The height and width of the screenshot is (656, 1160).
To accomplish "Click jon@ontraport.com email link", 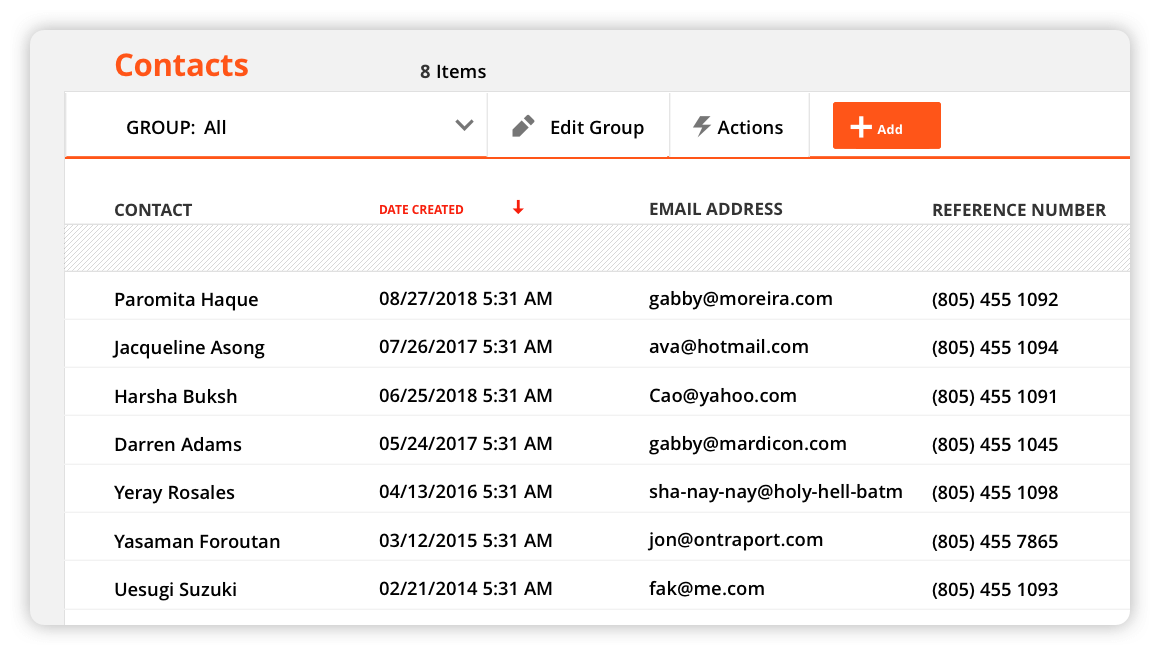I will point(734,539).
